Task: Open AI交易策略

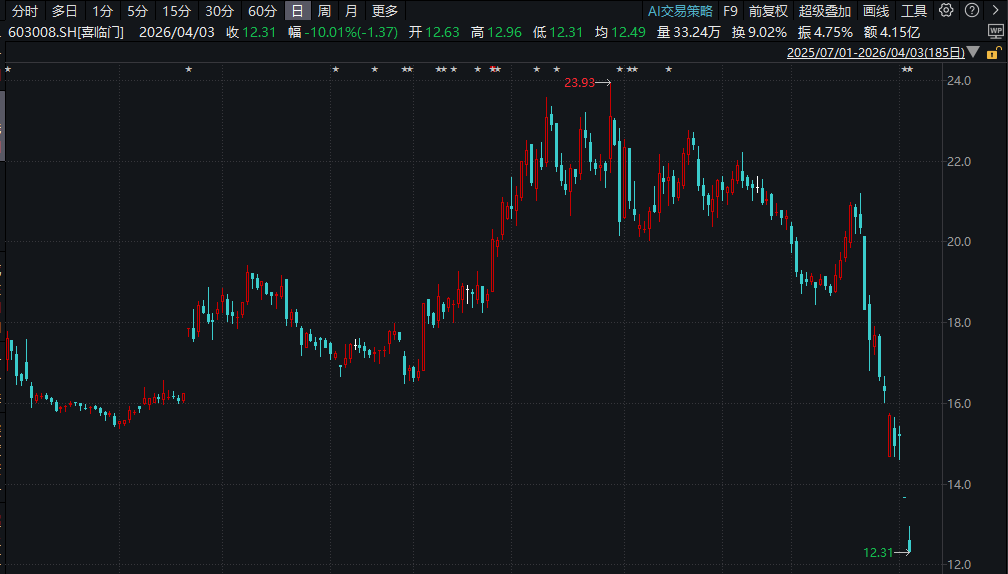Action: 680,11
